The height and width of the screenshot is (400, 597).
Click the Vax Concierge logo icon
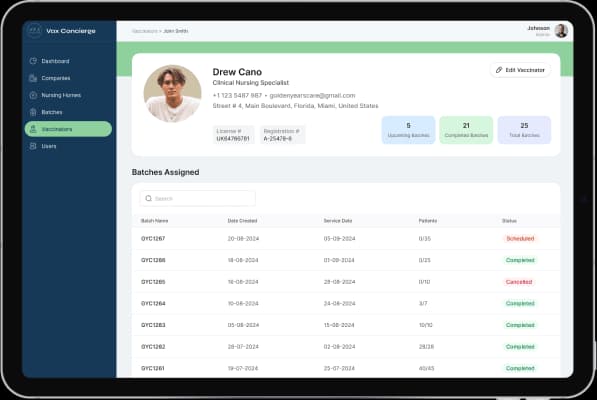click(34, 31)
